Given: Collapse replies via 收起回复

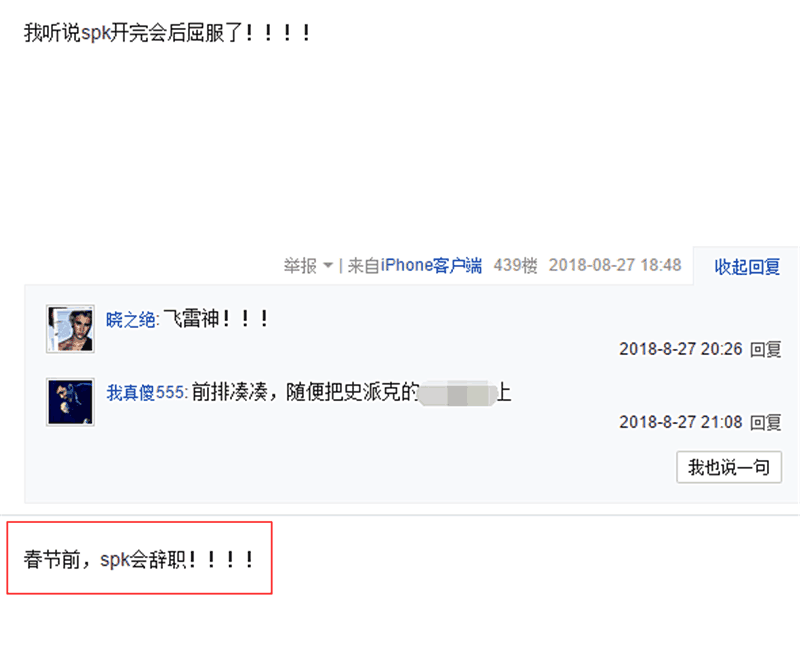Looking at the screenshot, I should tap(747, 266).
